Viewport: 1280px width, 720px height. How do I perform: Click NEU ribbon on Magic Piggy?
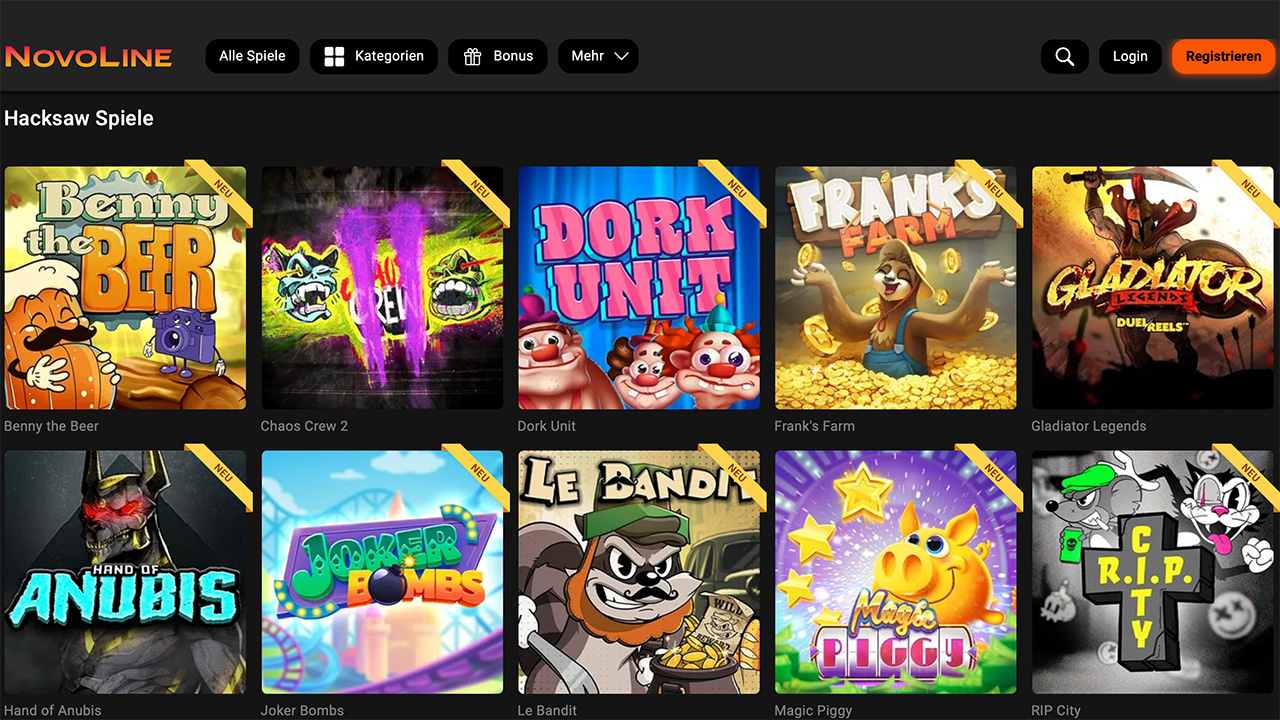(995, 472)
